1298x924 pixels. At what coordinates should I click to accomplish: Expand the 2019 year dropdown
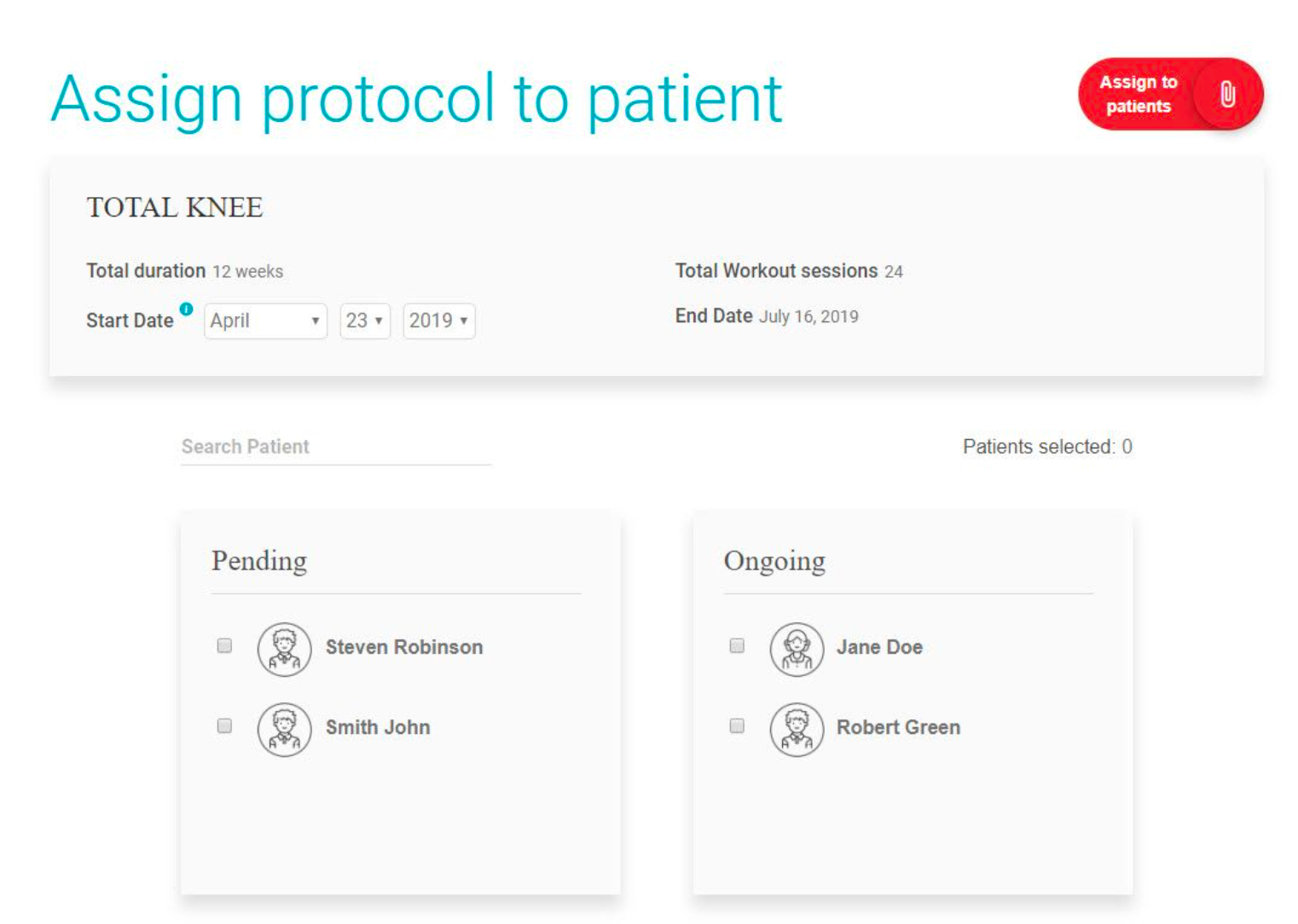(438, 321)
